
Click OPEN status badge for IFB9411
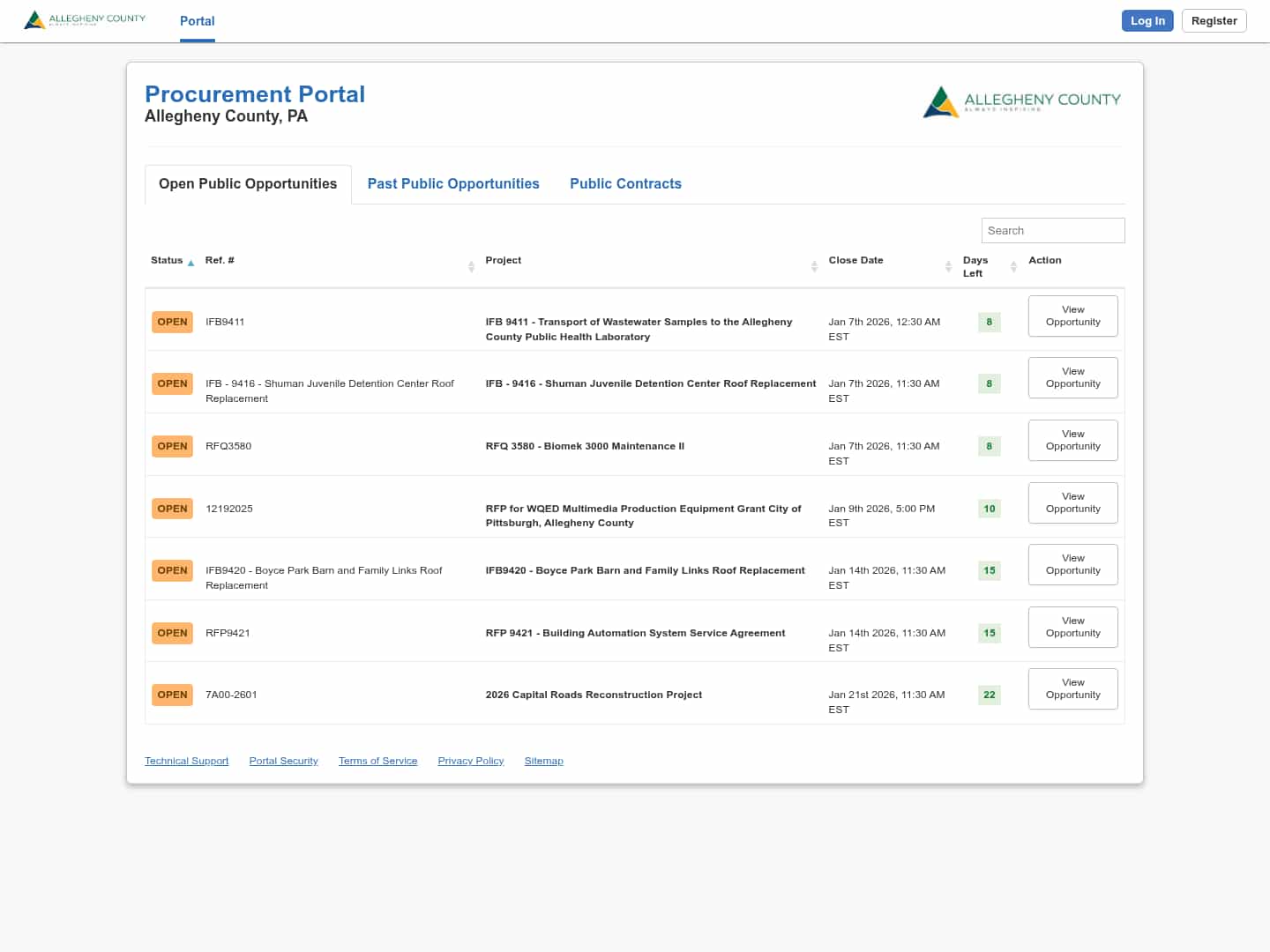(172, 322)
